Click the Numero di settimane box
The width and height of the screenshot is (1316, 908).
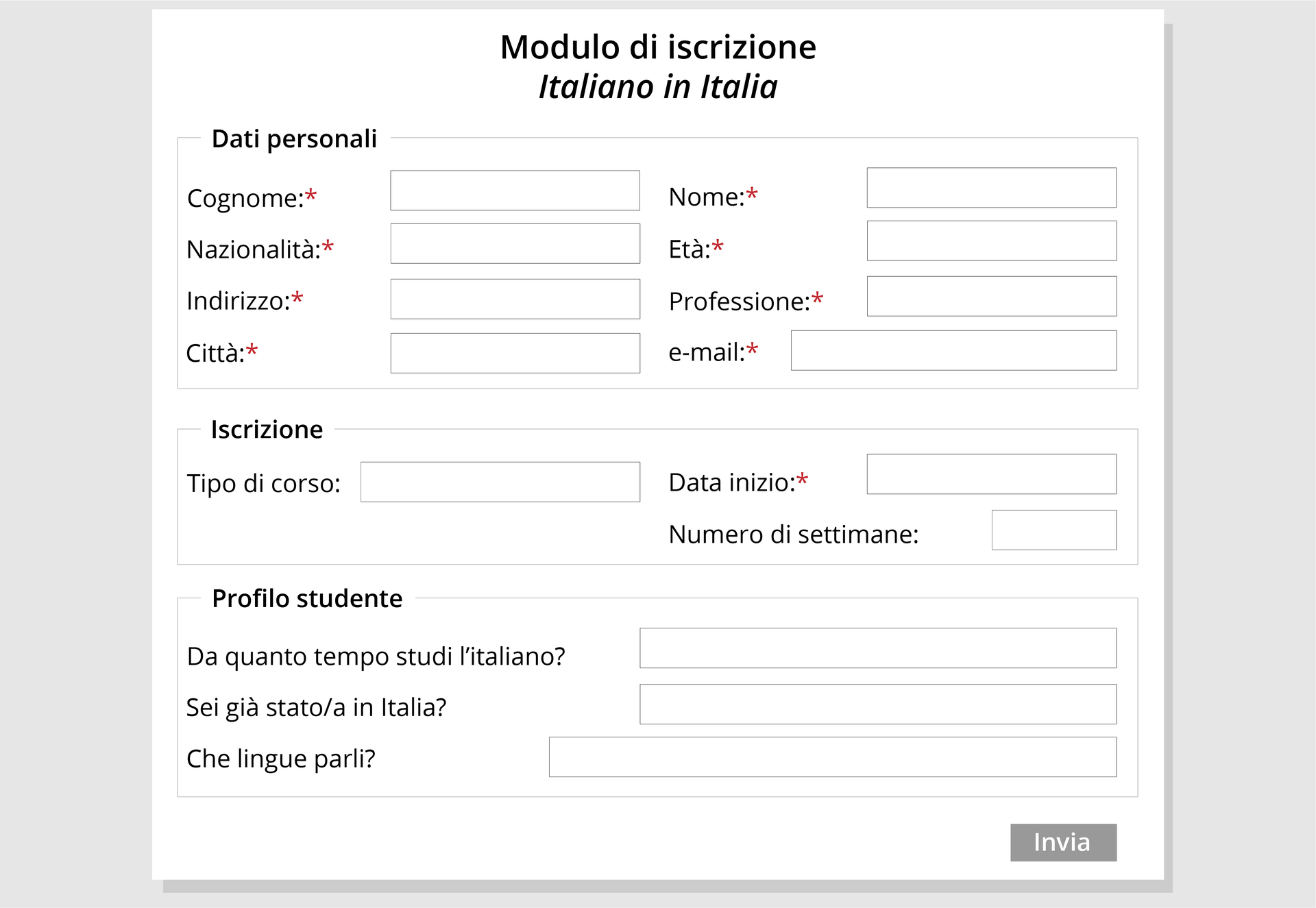click(1053, 530)
